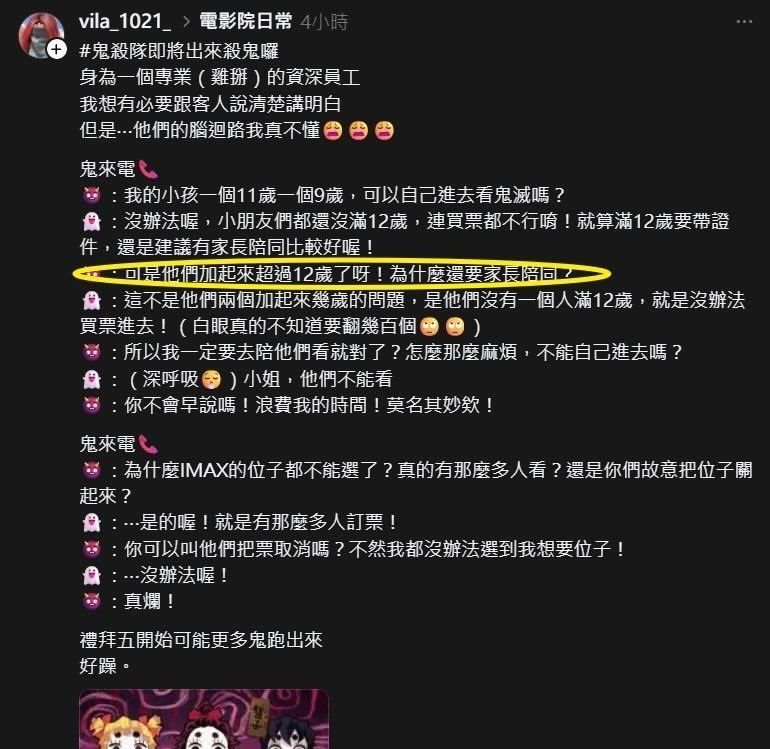Viewport: 770px width, 749px height.
Task: Click the username vila_1021_
Action: [x=125, y=21]
